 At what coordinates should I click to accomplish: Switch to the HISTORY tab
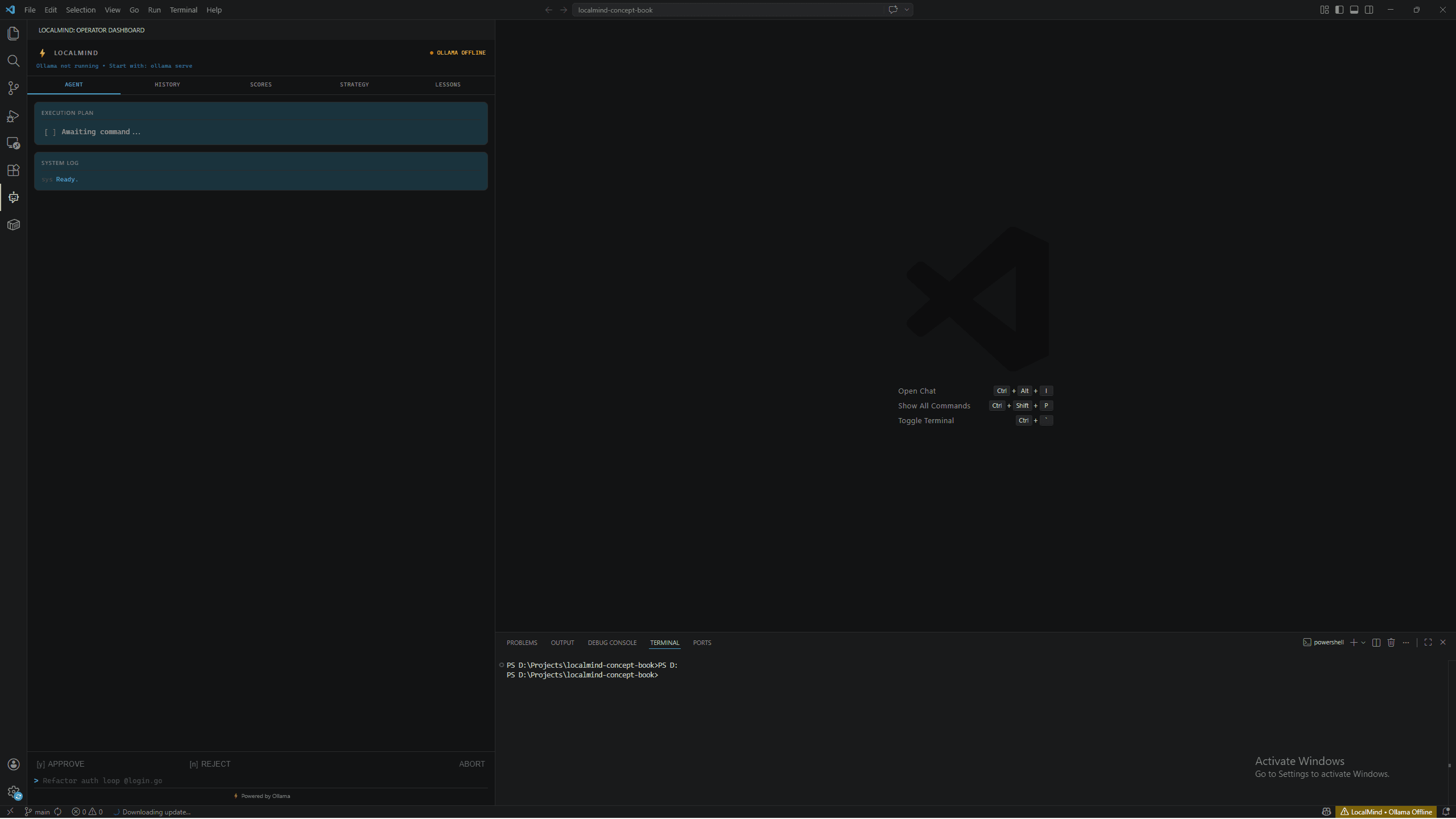(167, 85)
